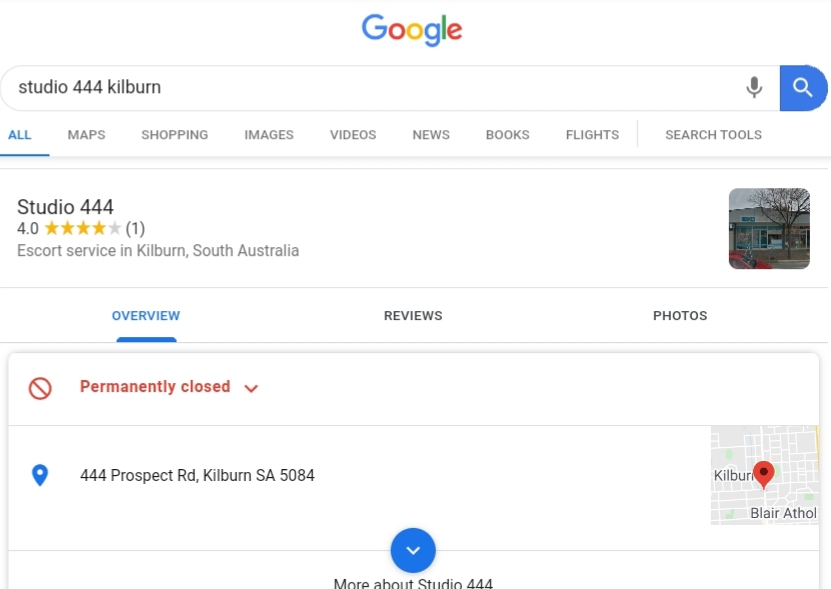The image size is (831, 589).
Task: Switch to the Maps tab
Action: click(x=86, y=135)
